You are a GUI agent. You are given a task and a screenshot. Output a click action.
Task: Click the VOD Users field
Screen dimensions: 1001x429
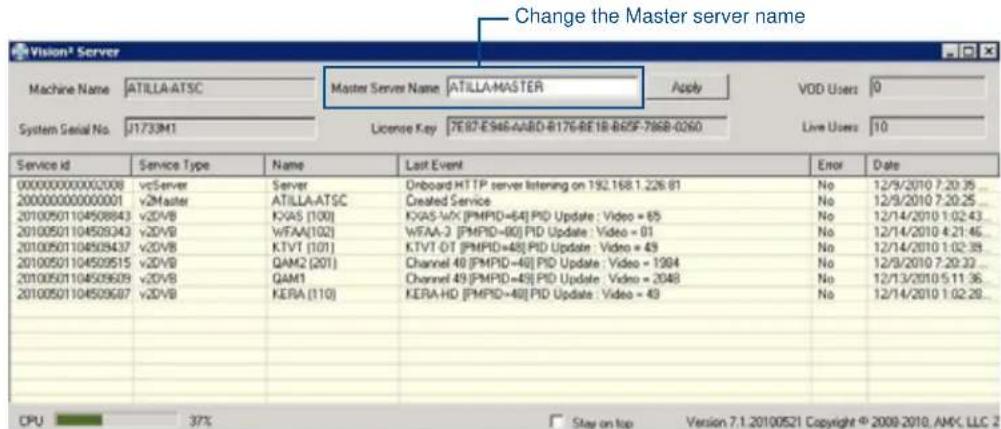coord(928,89)
